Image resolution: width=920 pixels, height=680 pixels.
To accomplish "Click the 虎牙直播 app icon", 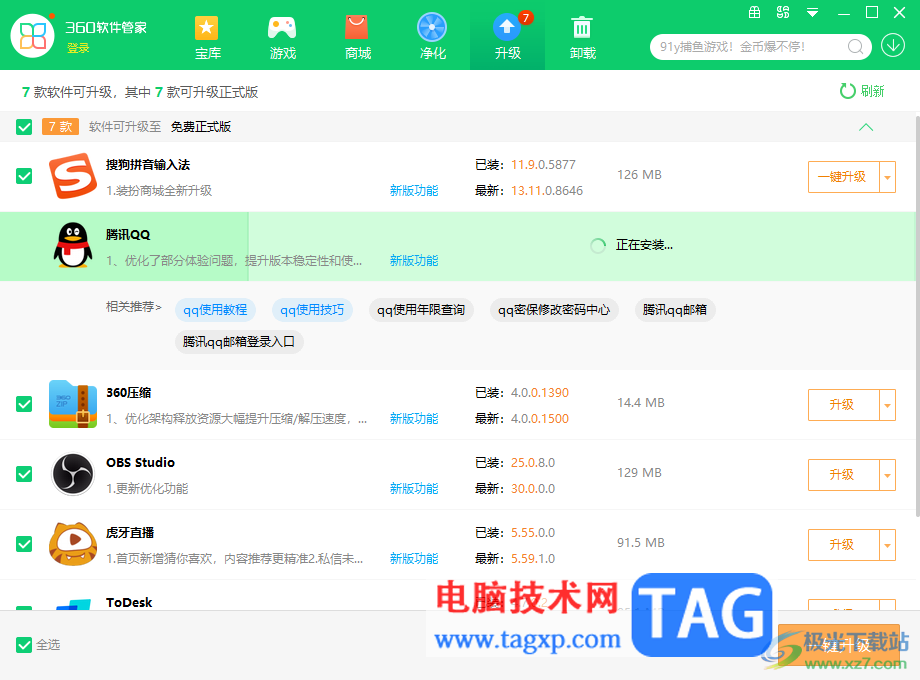I will pyautogui.click(x=73, y=544).
